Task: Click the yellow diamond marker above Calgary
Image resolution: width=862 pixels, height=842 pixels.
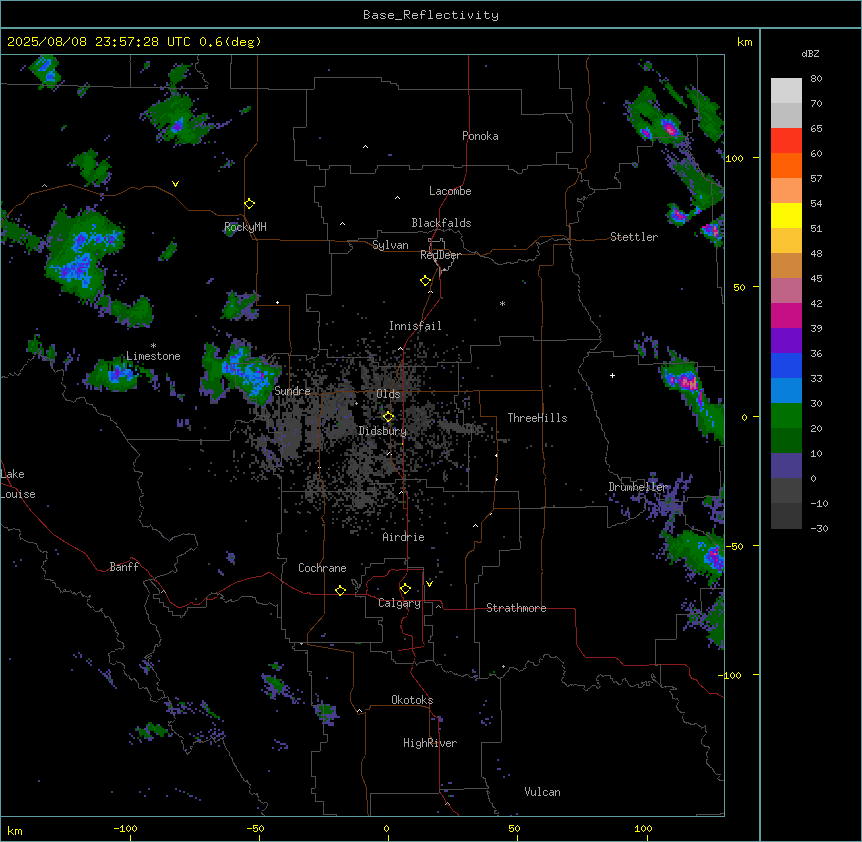Action: point(405,589)
